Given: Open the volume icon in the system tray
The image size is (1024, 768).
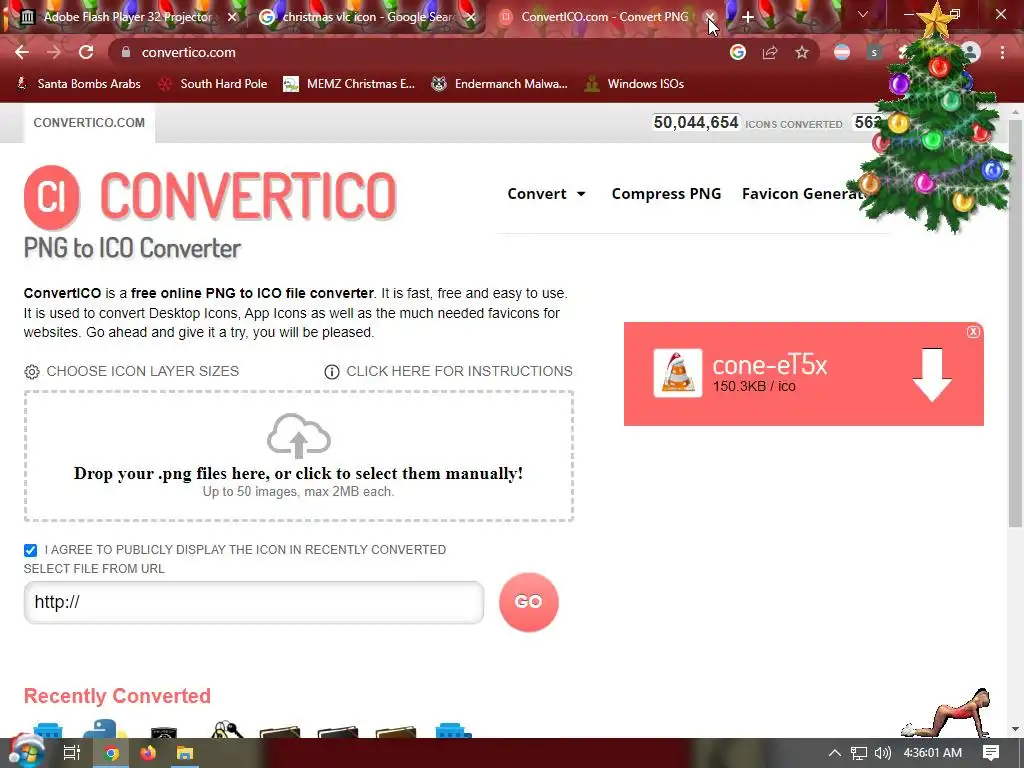Looking at the screenshot, I should (x=883, y=753).
